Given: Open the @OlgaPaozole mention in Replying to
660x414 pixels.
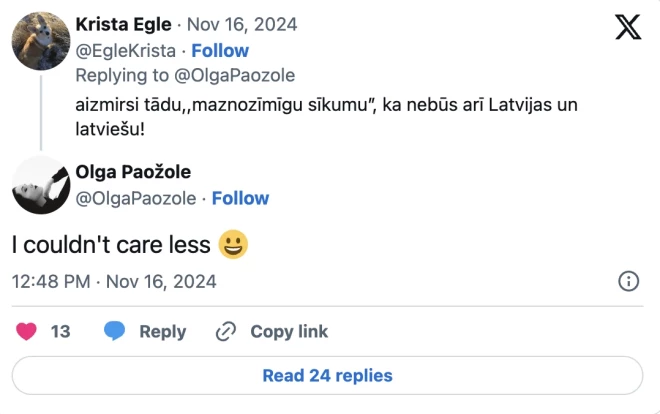Looking at the screenshot, I should (x=235, y=75).
